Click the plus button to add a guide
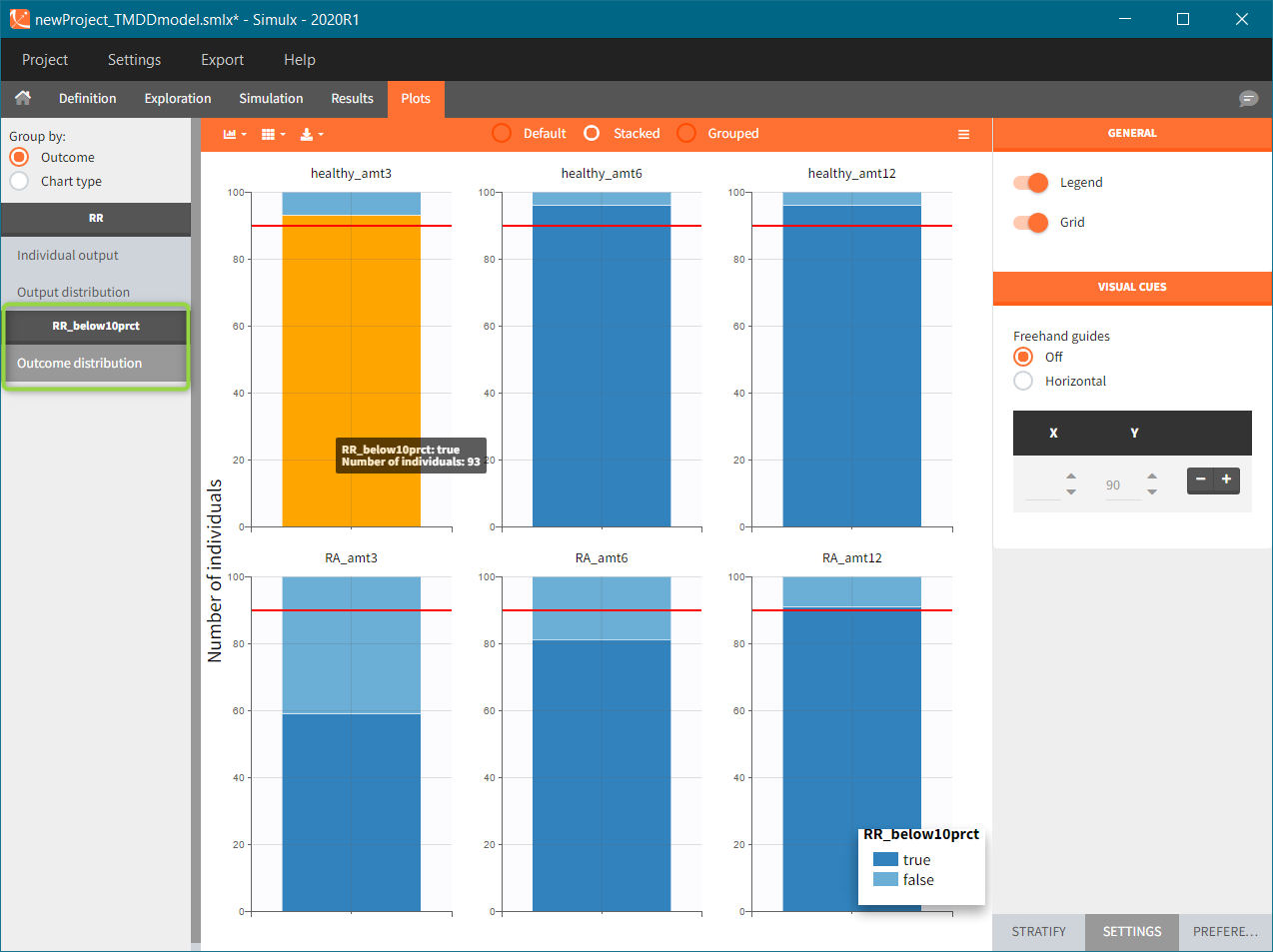This screenshot has height=952, width=1273. point(1227,479)
